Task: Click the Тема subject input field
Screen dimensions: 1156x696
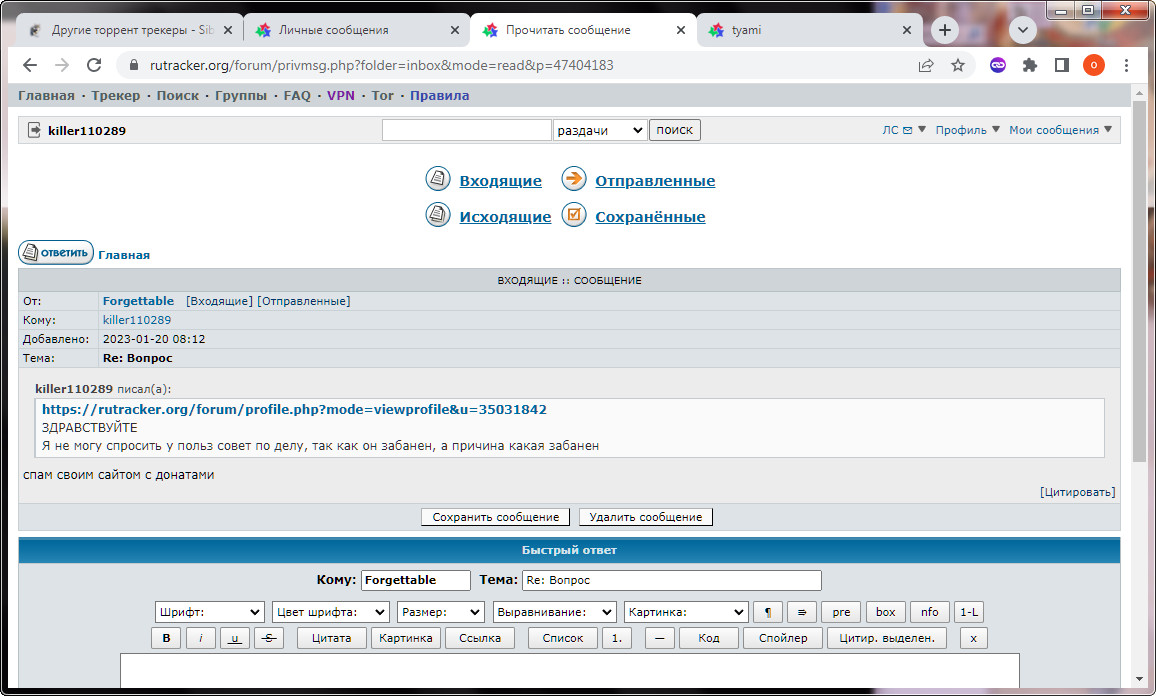Action: tap(671, 580)
